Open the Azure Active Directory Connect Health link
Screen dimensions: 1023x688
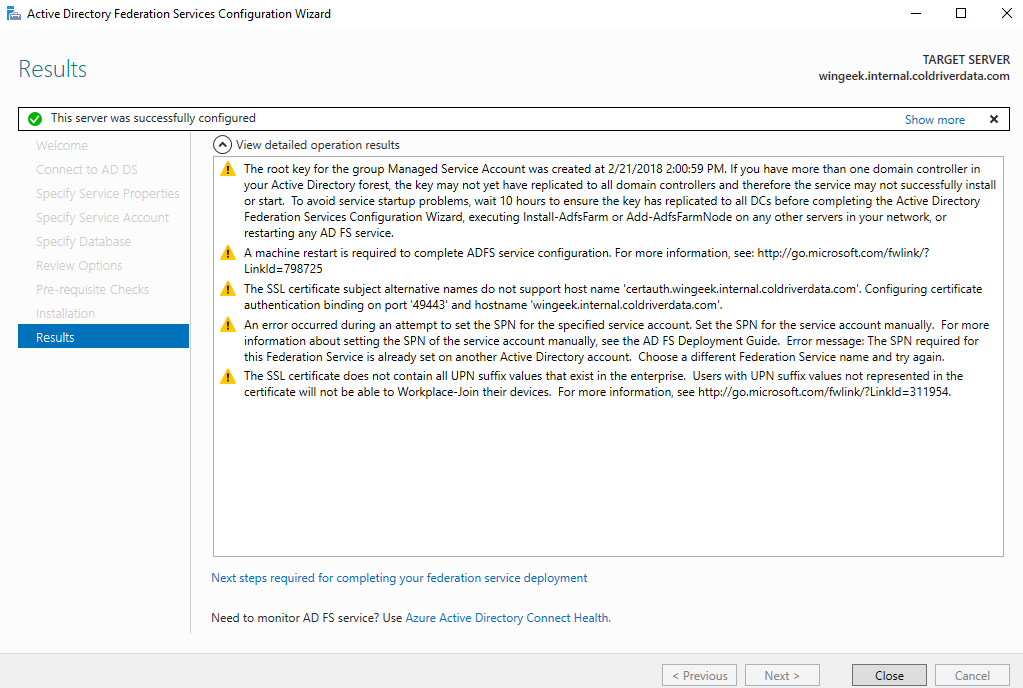507,618
